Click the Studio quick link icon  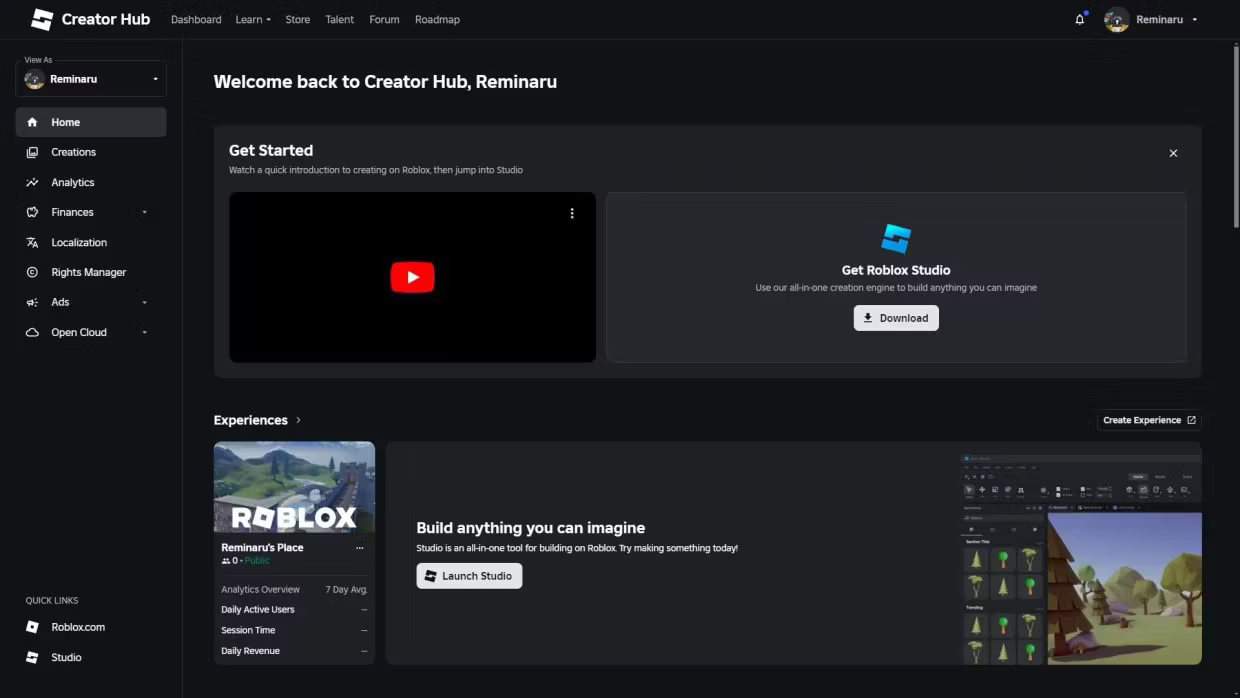click(x=33, y=657)
